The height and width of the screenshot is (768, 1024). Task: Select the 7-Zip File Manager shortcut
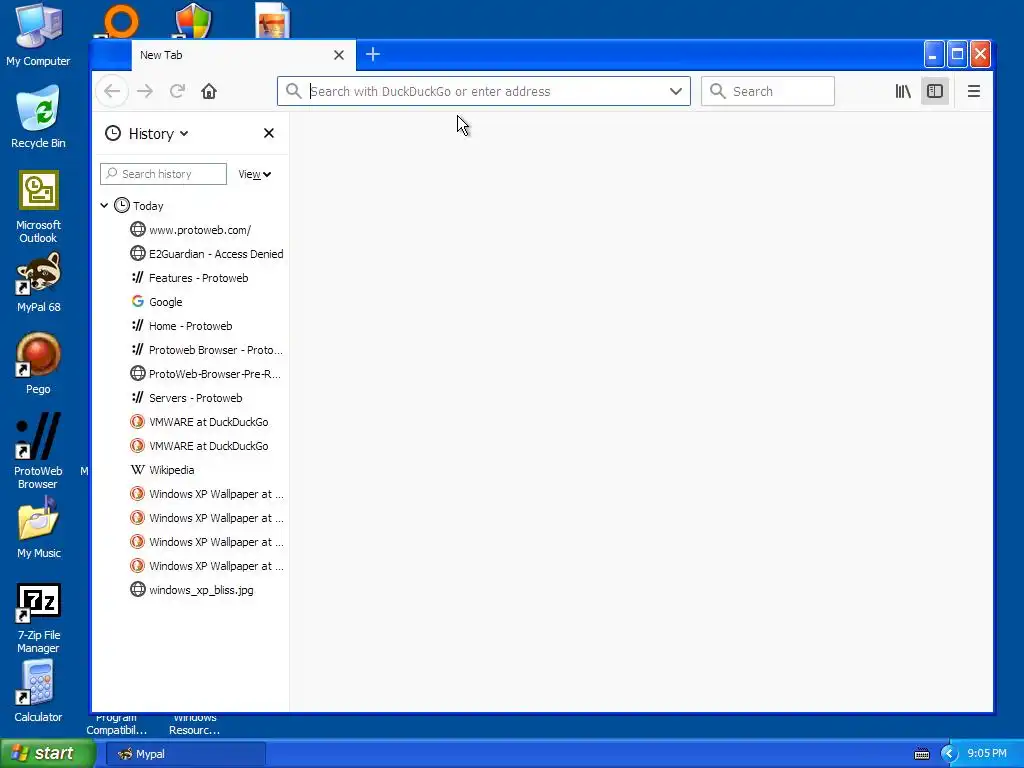point(38,618)
